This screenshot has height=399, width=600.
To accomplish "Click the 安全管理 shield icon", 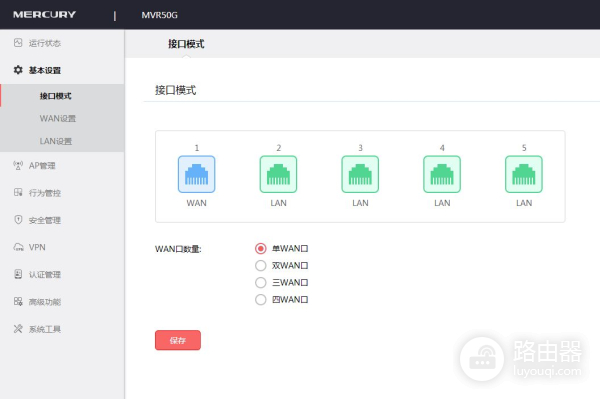I will coord(18,220).
